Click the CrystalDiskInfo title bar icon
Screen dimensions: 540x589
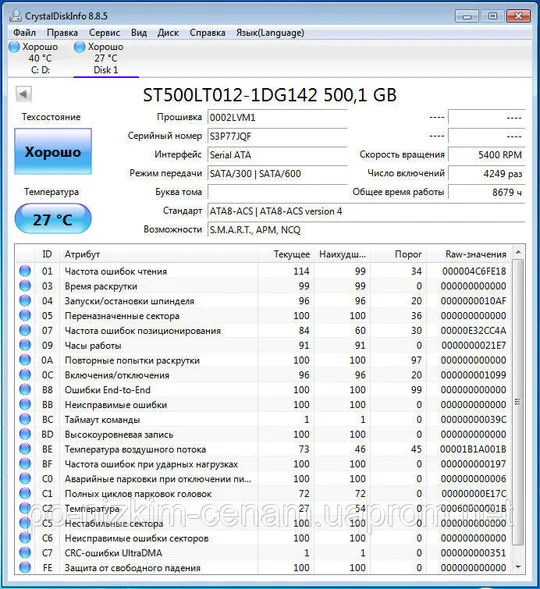coord(15,16)
